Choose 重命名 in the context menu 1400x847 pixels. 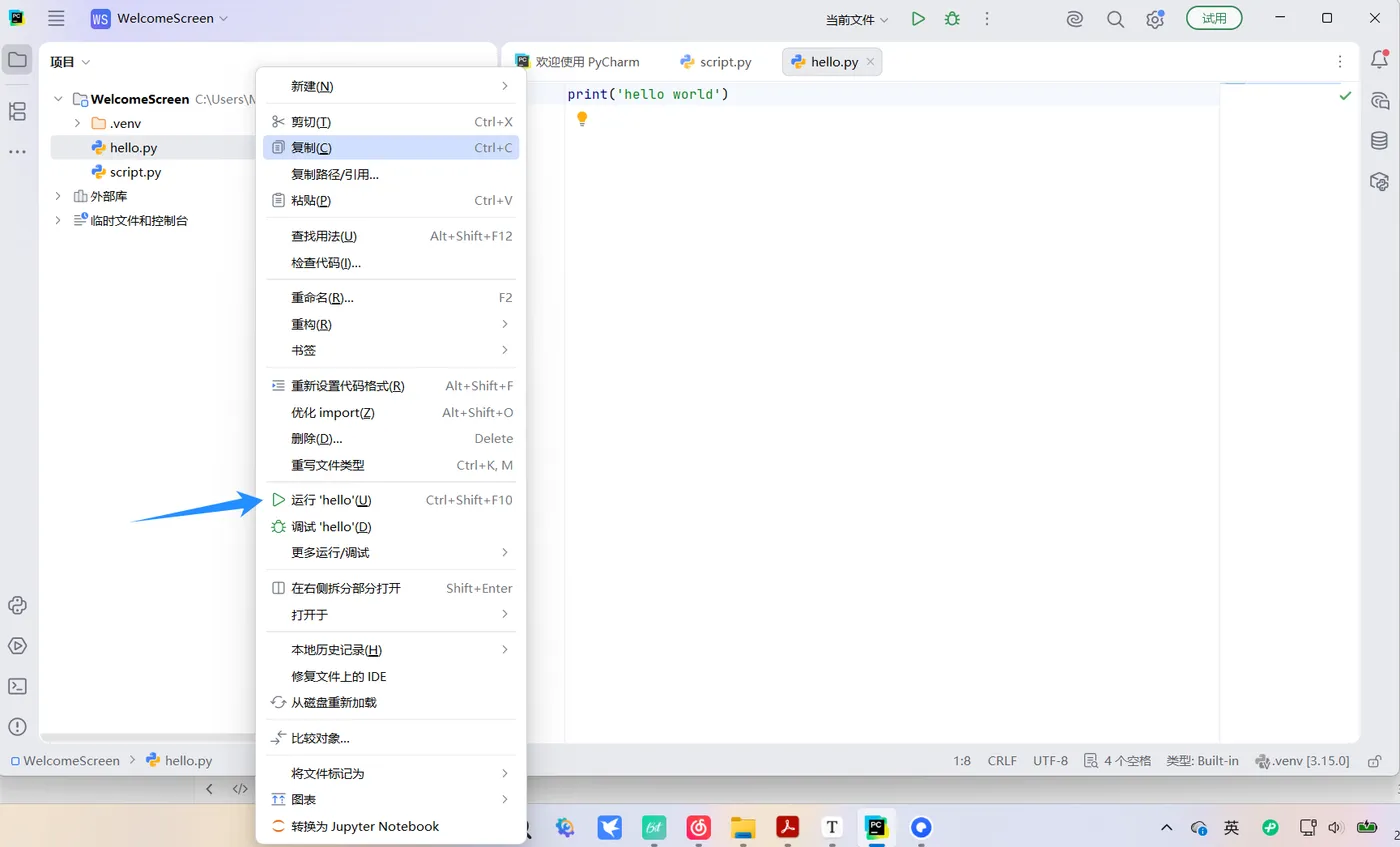(391, 298)
